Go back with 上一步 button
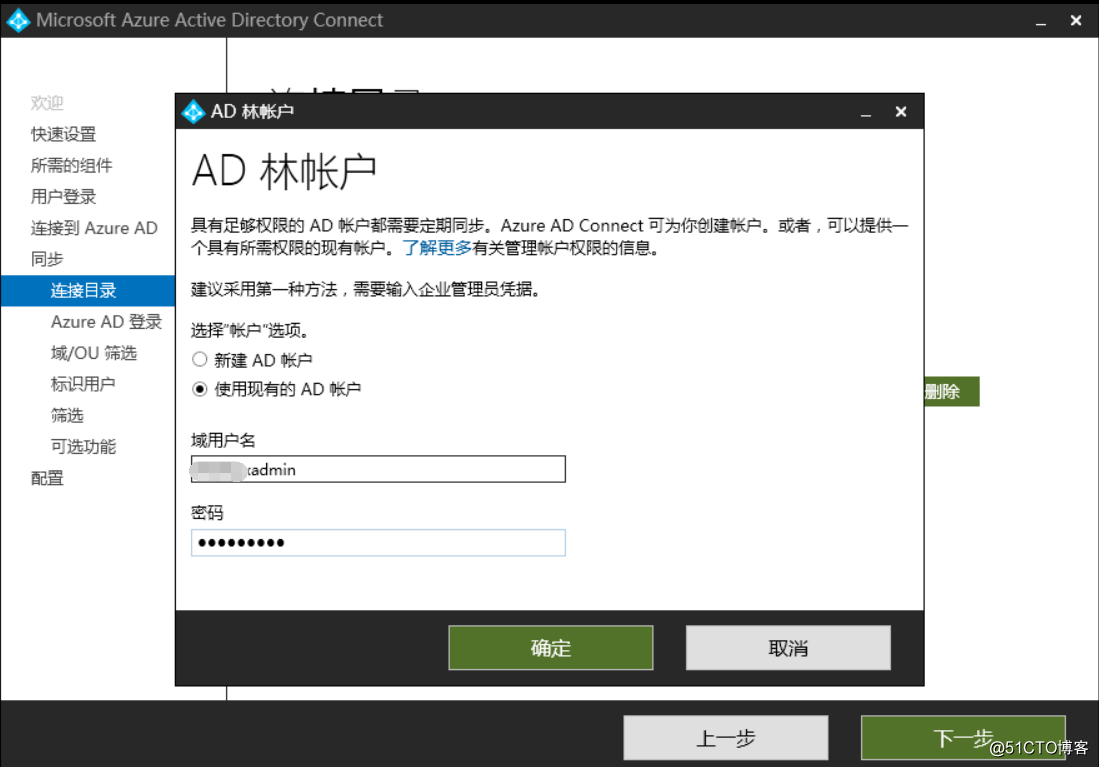This screenshot has height=767, width=1099. point(725,738)
